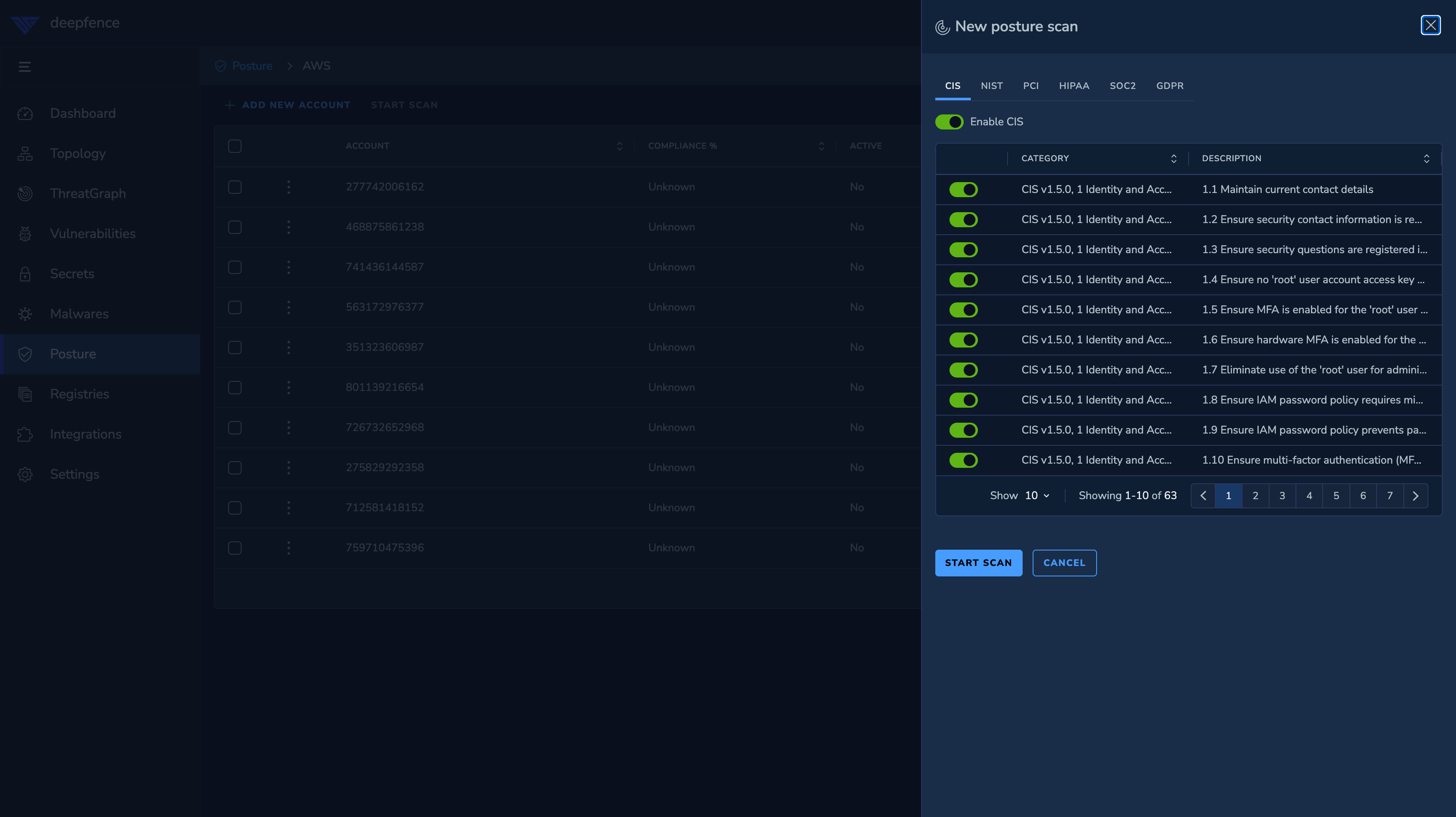Switch to the PCI tab

coord(1031,86)
